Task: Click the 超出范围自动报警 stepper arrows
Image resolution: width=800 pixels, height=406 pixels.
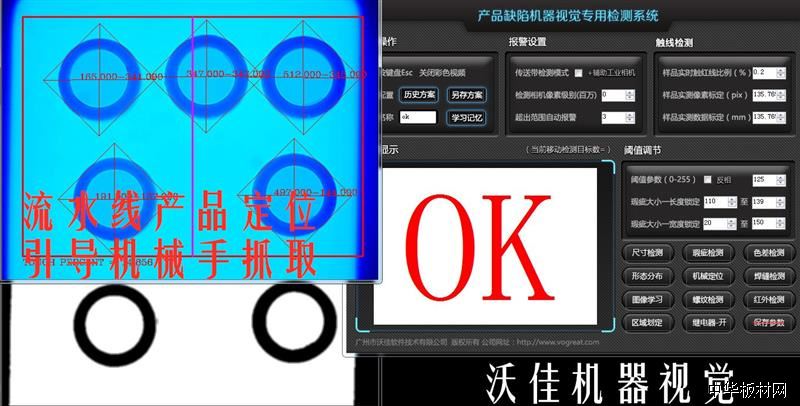Action: coord(631,117)
